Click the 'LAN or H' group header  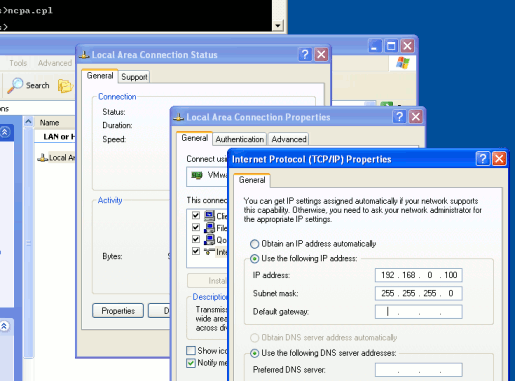click(59, 137)
